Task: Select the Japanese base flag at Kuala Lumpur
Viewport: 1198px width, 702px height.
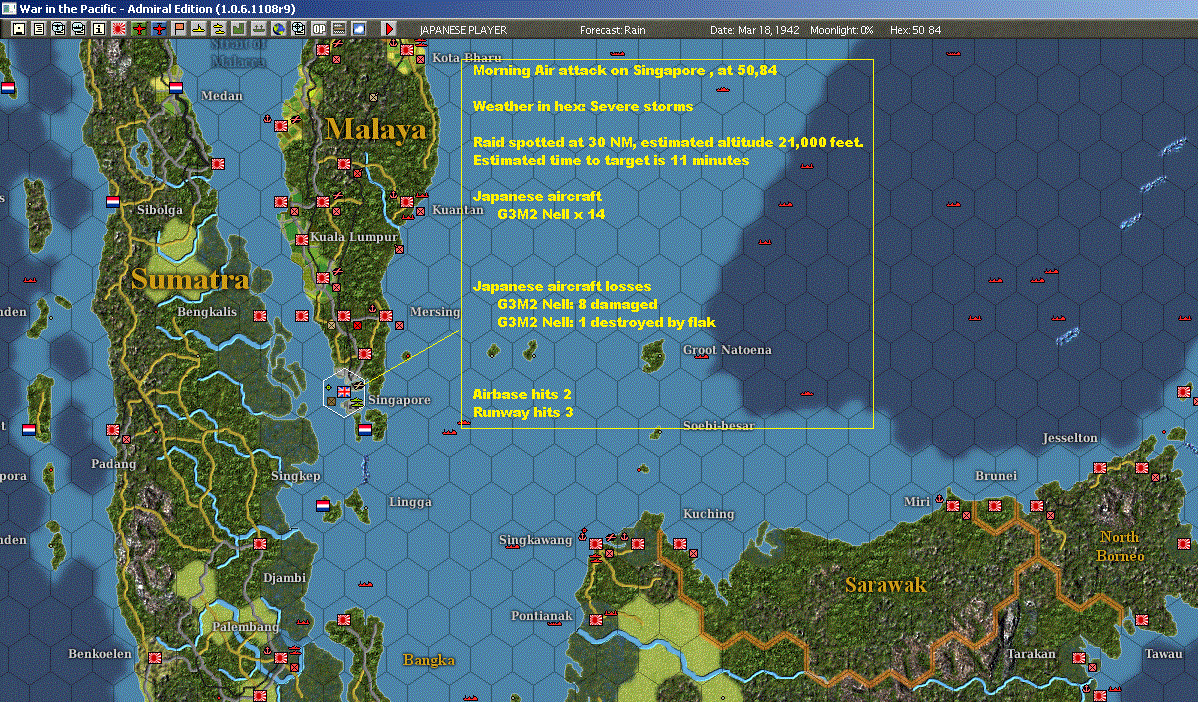Action: (302, 239)
